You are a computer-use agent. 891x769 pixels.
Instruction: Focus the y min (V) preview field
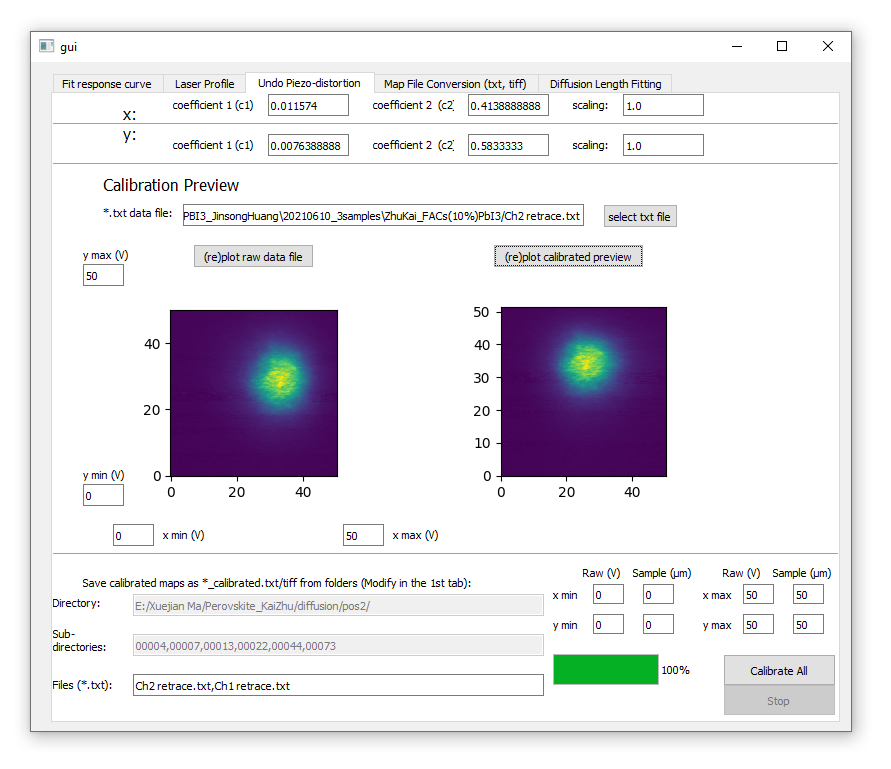pos(103,496)
